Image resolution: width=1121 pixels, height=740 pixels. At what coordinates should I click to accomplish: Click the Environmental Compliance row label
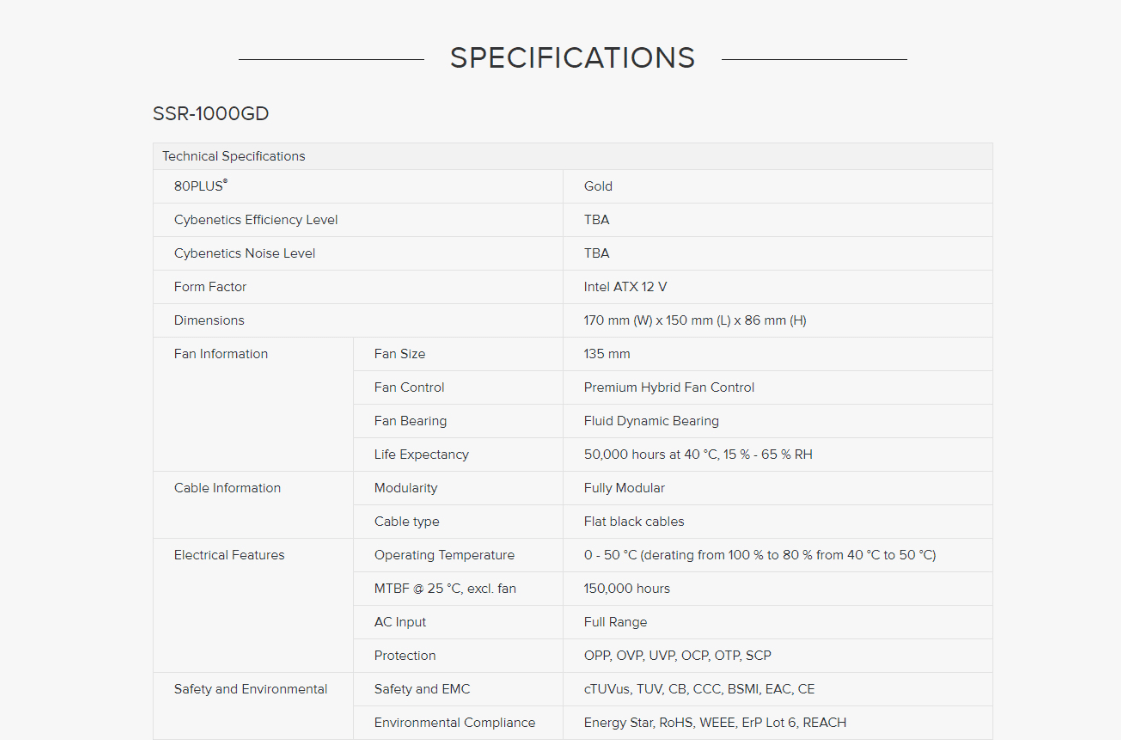[454, 722]
